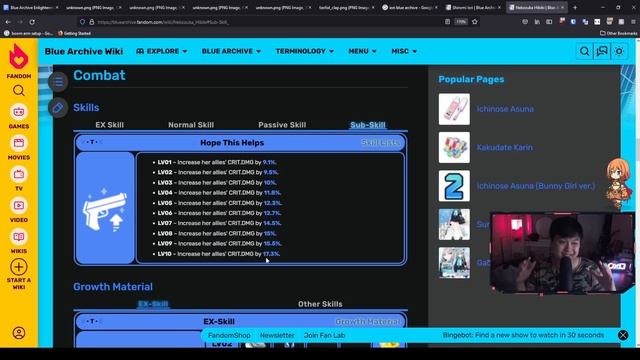Open the Join Fan Lab link

pos(324,335)
